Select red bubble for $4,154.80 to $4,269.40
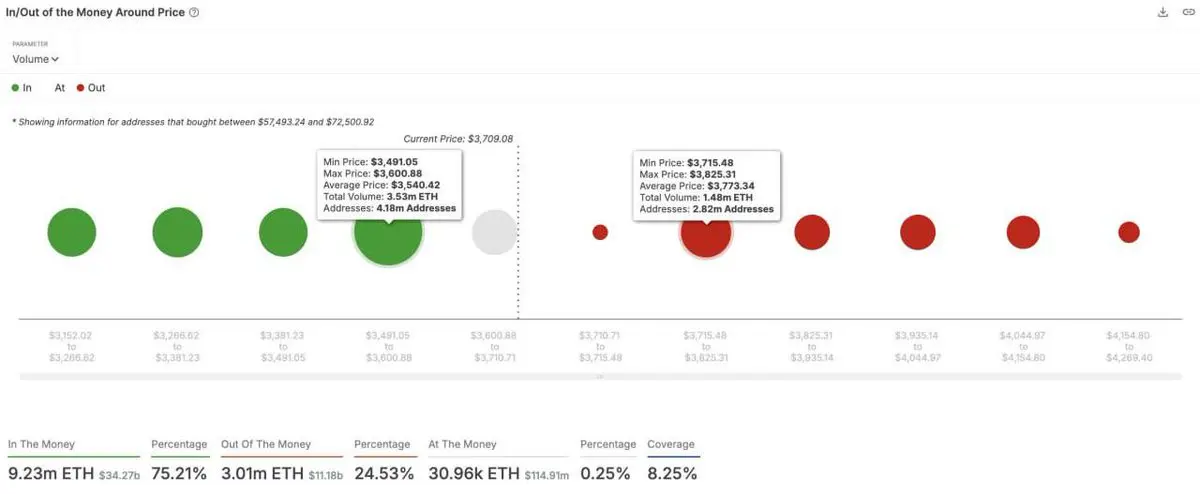Image resolution: width=1200 pixels, height=494 pixels. [x=1129, y=232]
